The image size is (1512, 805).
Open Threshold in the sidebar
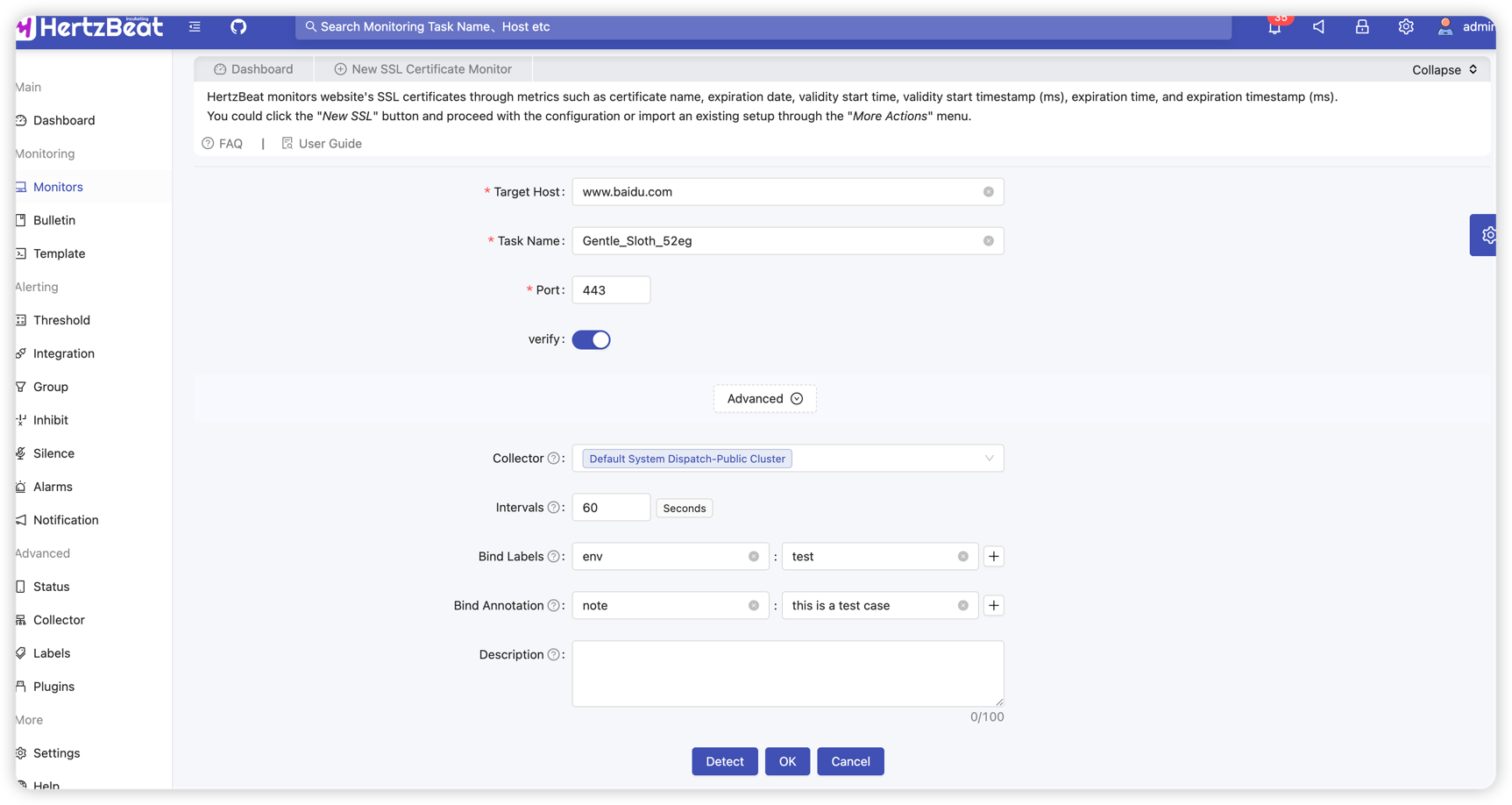point(61,320)
